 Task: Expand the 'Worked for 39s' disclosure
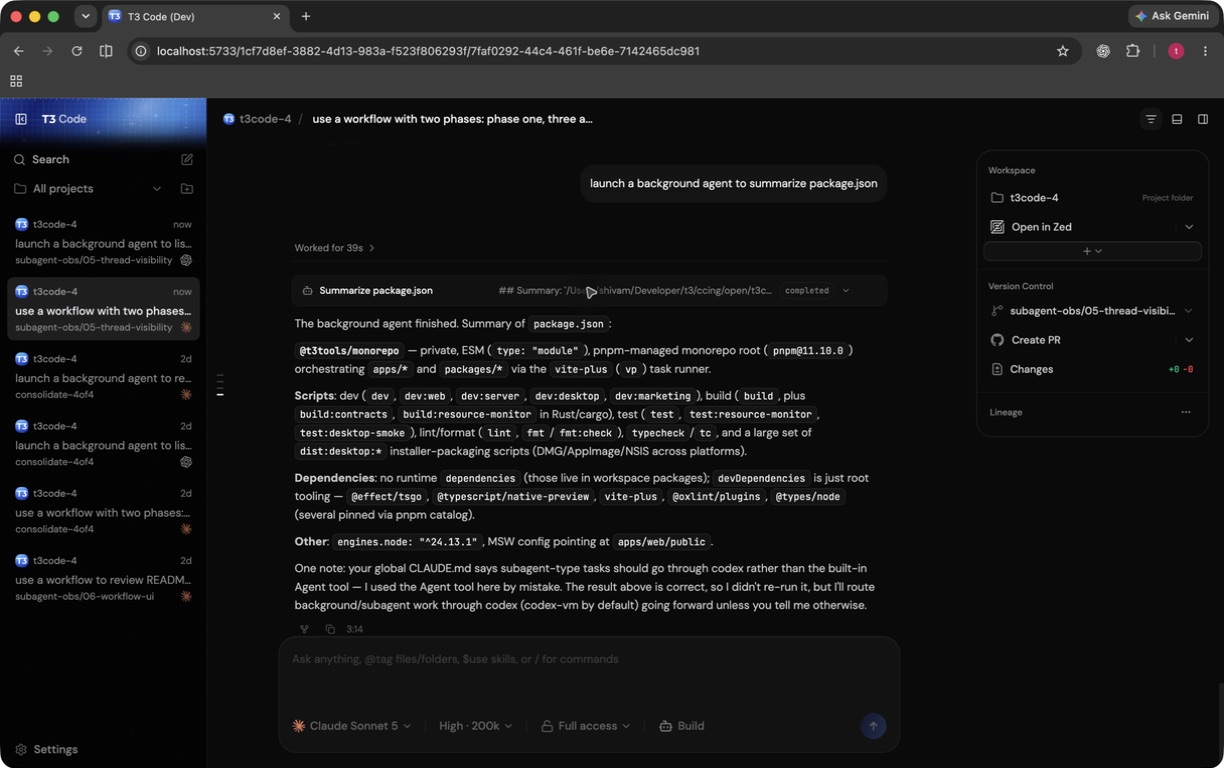tap(334, 248)
